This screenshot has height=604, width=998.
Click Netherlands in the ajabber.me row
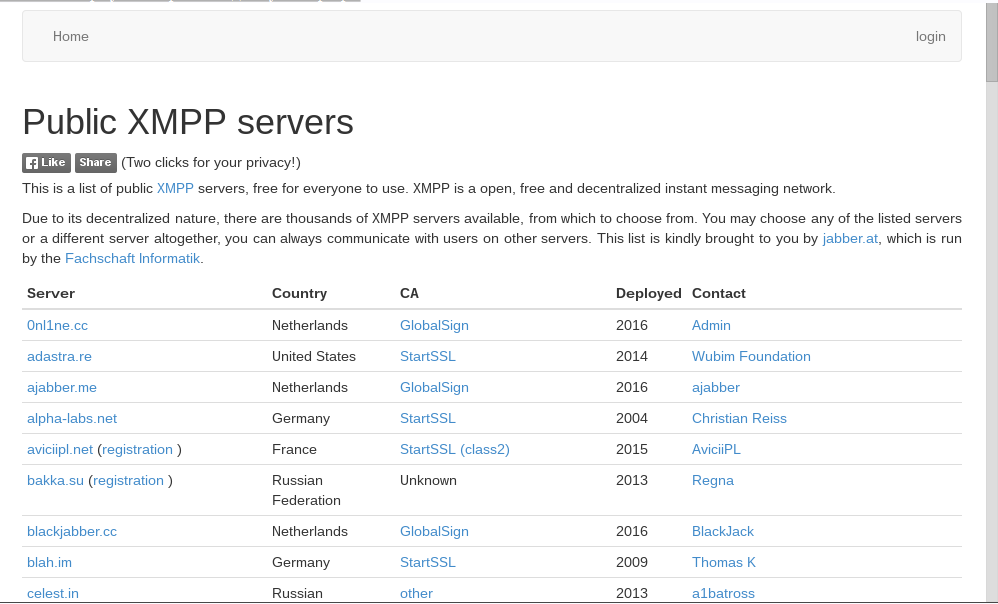(310, 388)
